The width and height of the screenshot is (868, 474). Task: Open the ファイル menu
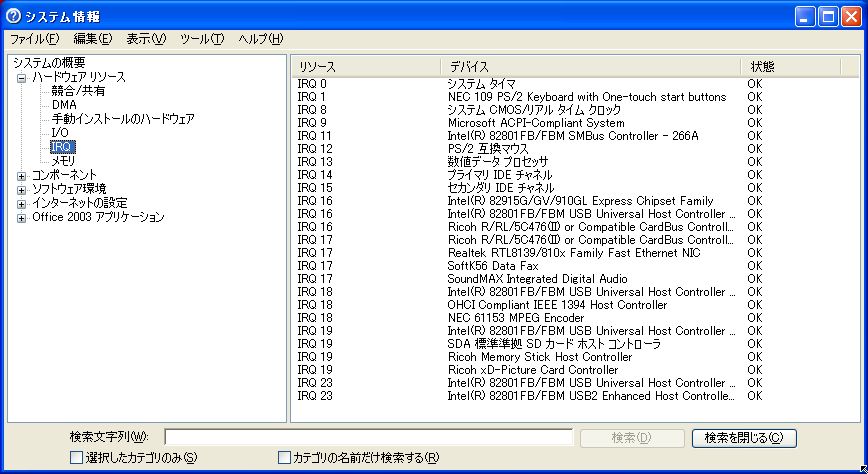pyautogui.click(x=34, y=39)
